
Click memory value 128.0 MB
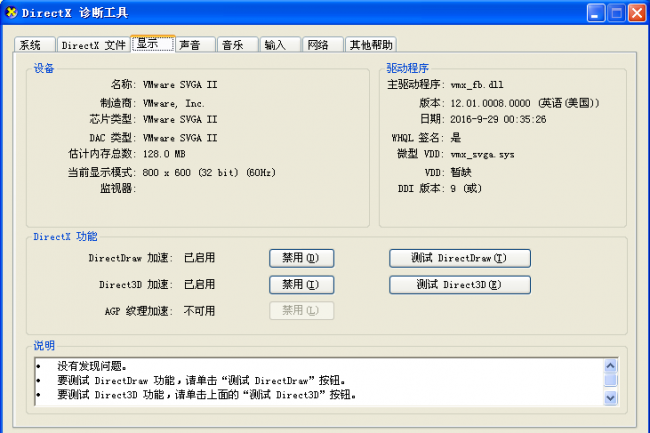coord(164,154)
